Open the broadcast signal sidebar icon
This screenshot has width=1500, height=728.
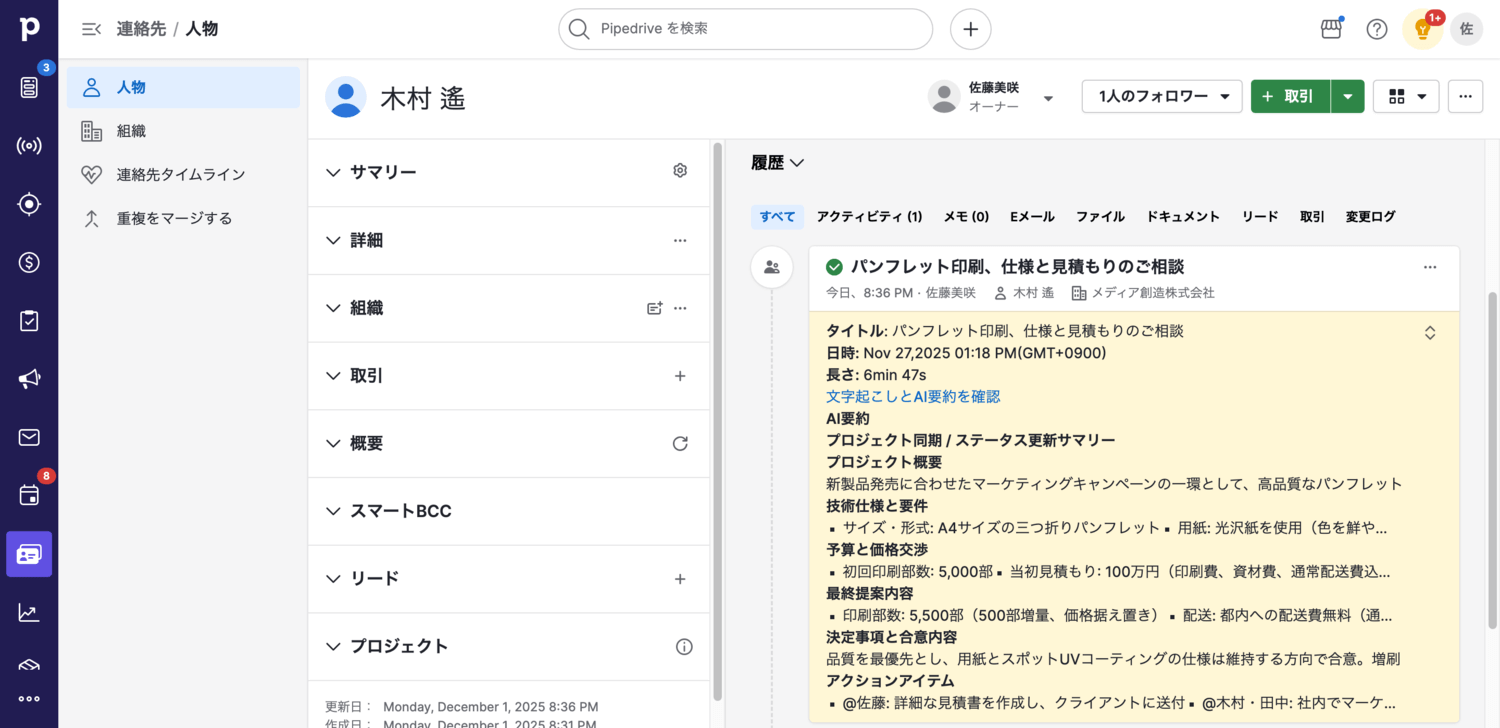pyautogui.click(x=29, y=146)
